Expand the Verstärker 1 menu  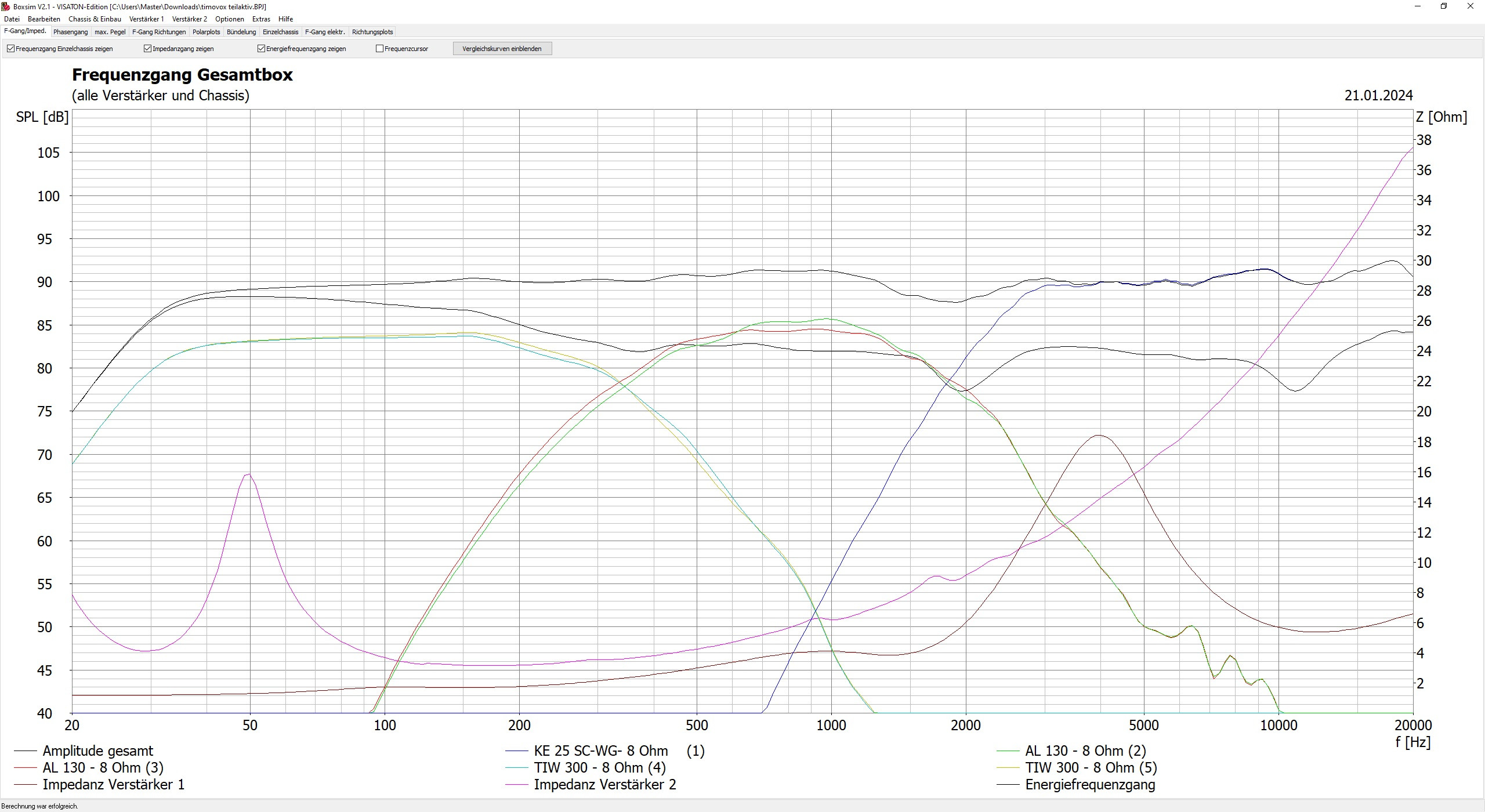pos(146,19)
